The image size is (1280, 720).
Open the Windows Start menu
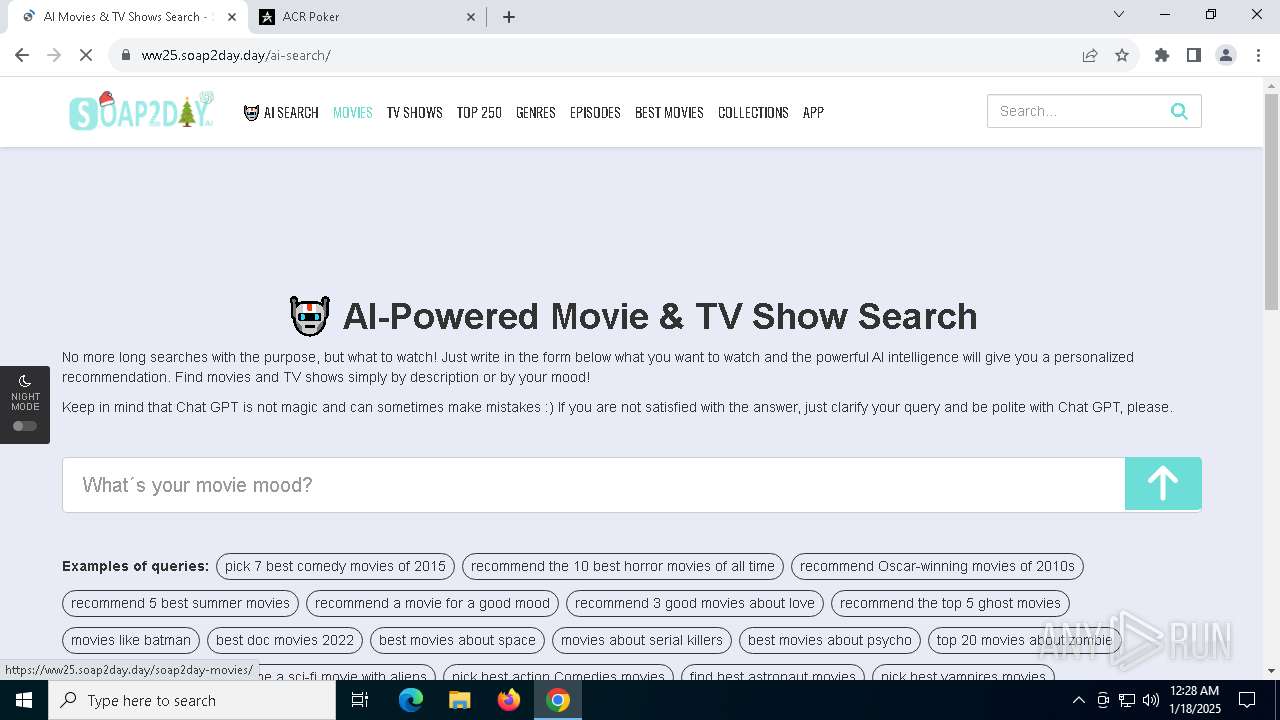pos(23,700)
